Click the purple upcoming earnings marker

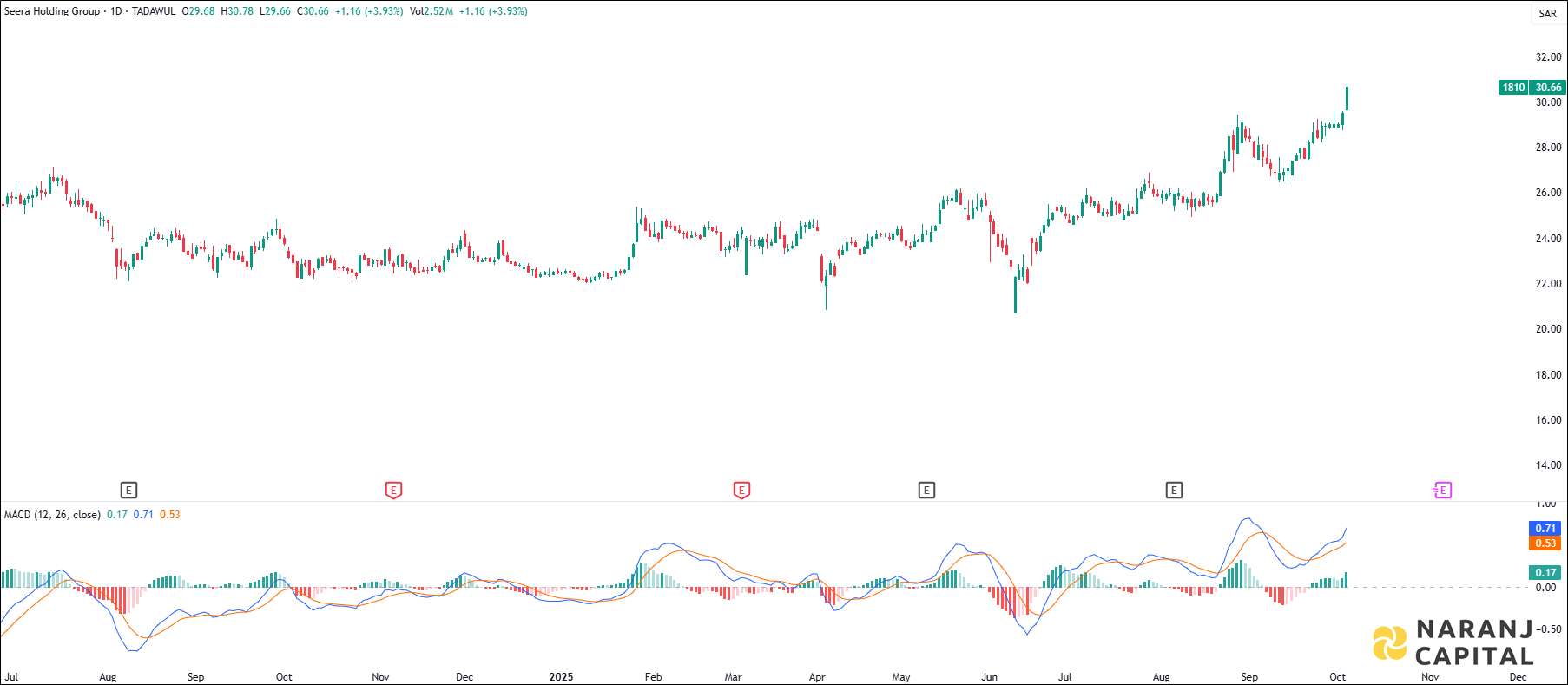(1442, 491)
